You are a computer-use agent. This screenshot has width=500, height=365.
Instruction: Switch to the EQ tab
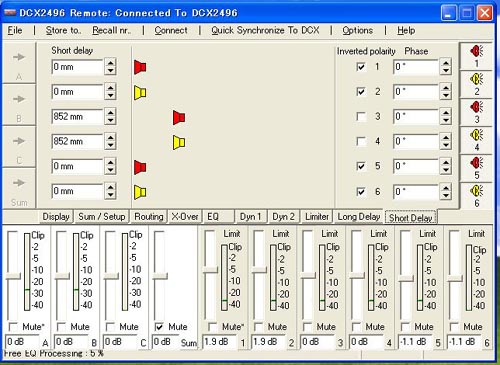pos(218,217)
